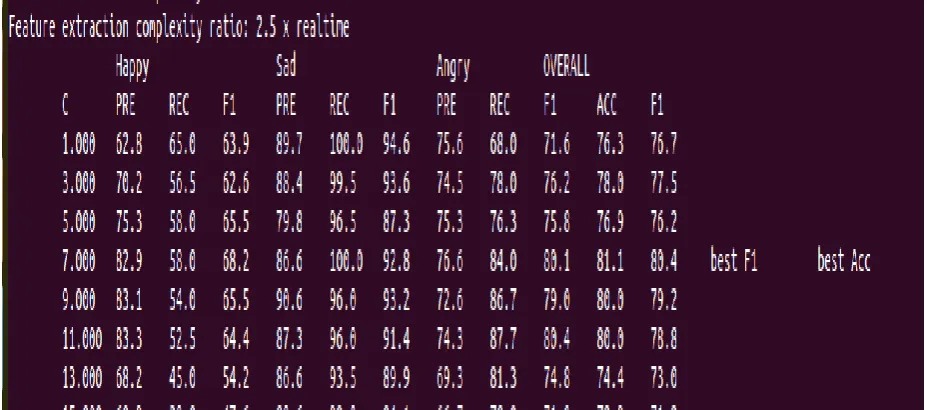Click value '82.9' in the 7.000 row
This screenshot has height=410, width=927.
129,261
